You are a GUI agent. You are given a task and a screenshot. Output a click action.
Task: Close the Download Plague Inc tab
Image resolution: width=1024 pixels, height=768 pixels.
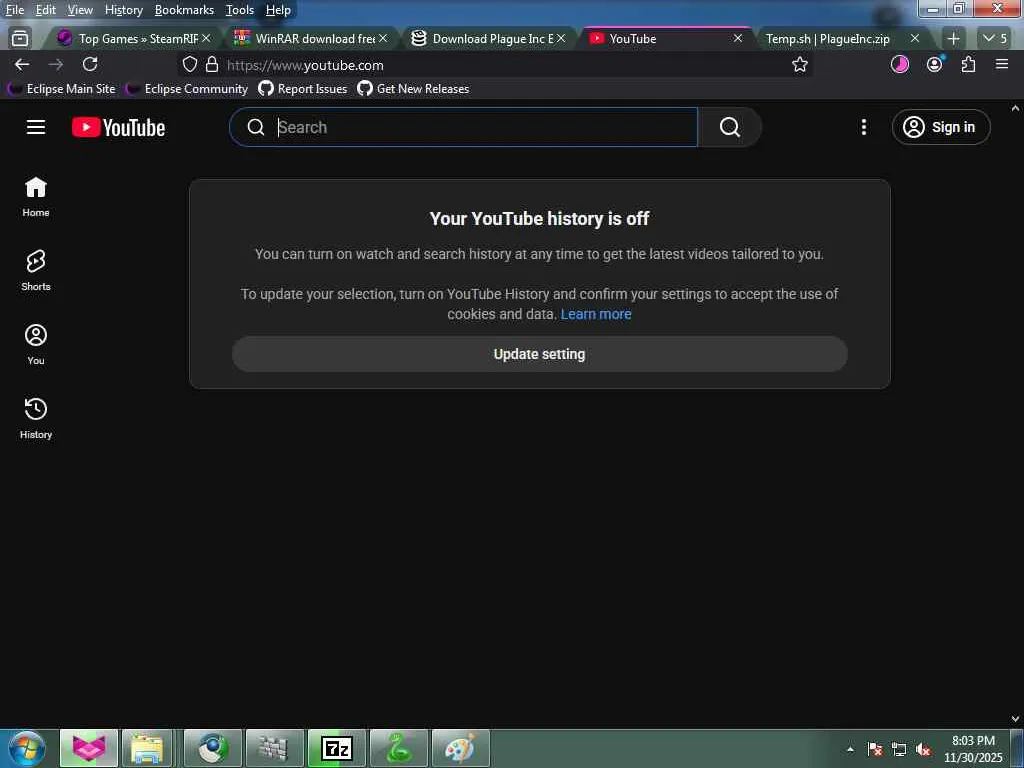[x=561, y=39]
